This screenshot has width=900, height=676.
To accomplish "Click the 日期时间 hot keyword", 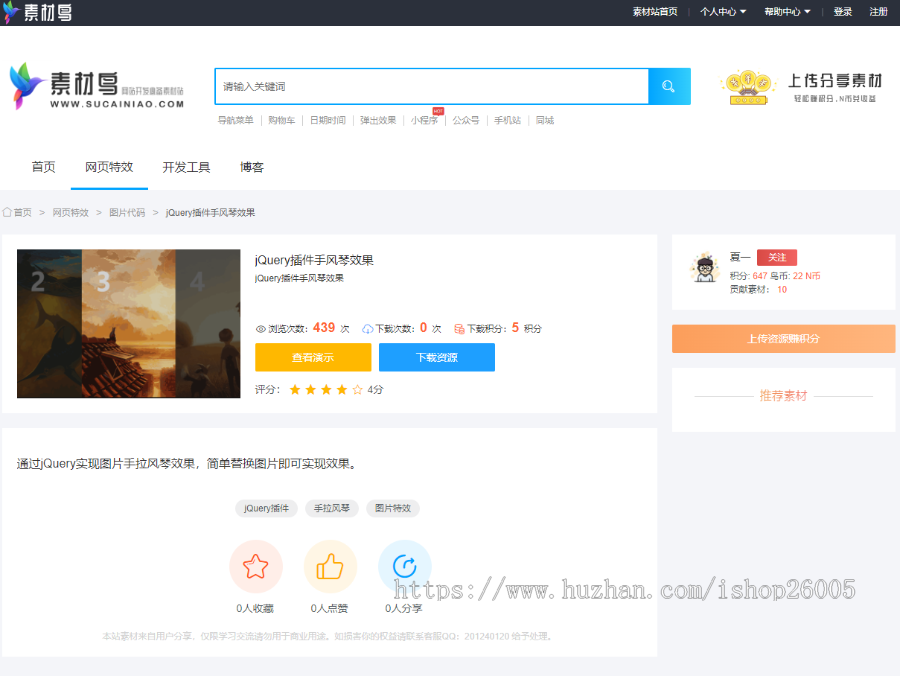I will (x=328, y=120).
